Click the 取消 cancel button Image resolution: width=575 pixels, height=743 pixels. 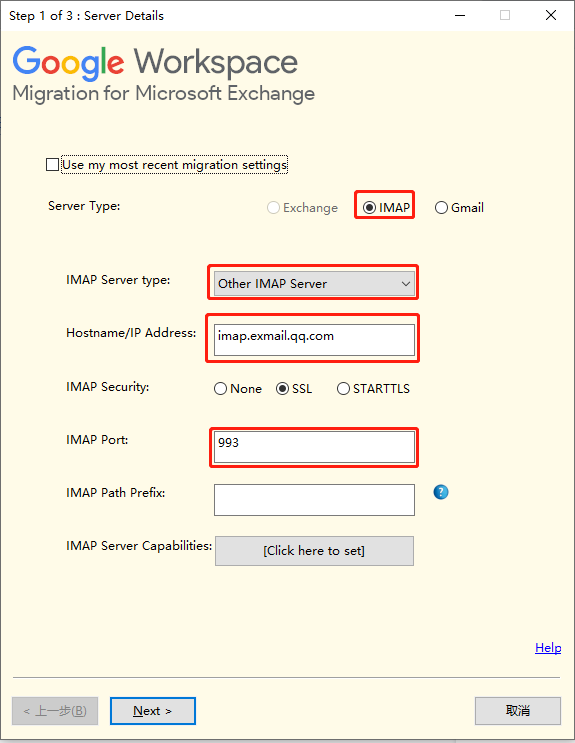(518, 711)
